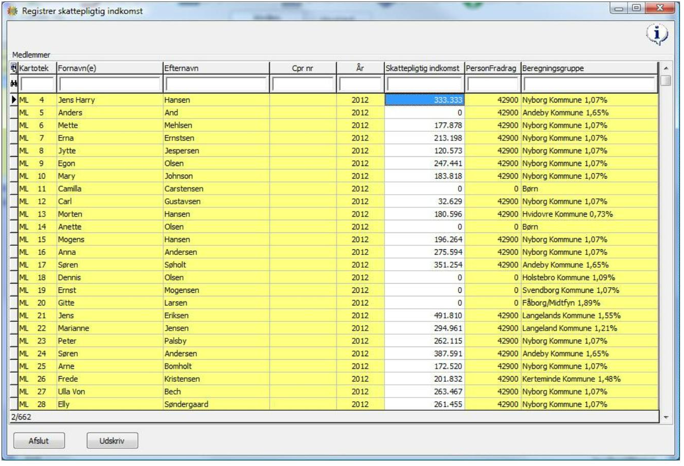
Task: Click income value 213.198
Action: [x=448, y=138]
